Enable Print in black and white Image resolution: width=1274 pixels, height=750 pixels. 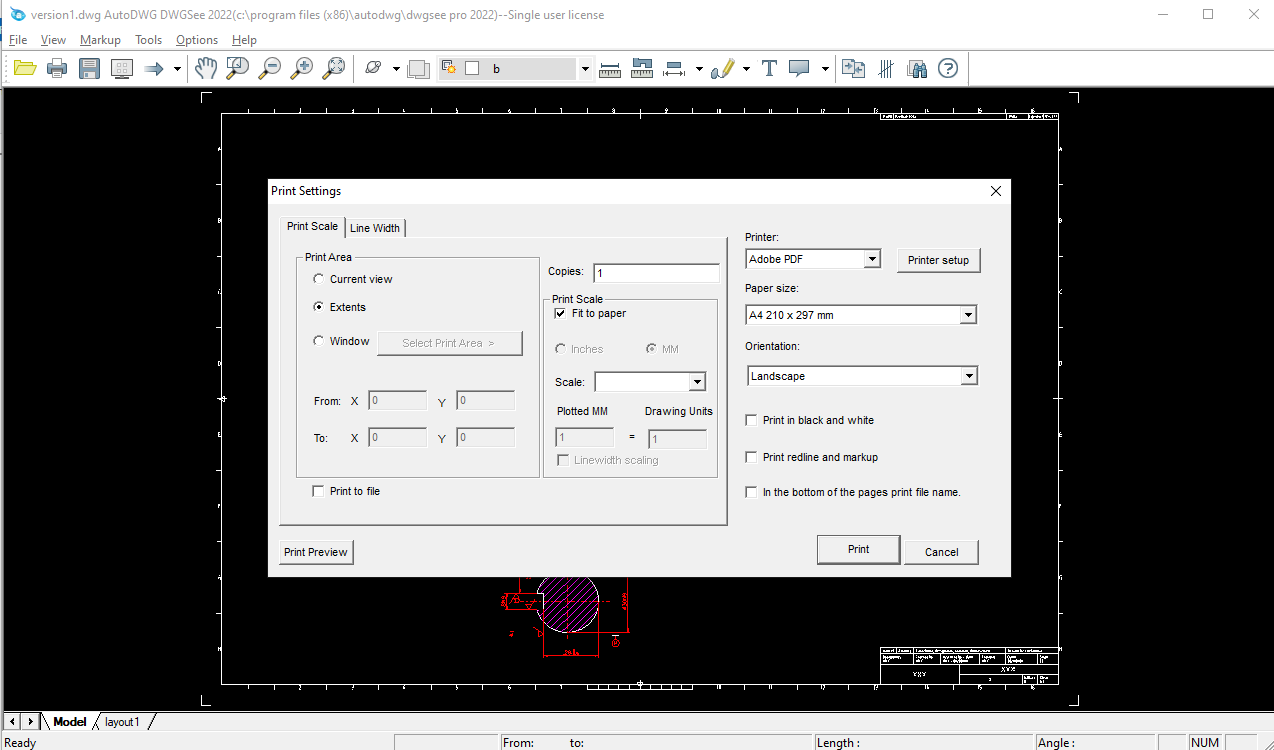(x=751, y=420)
